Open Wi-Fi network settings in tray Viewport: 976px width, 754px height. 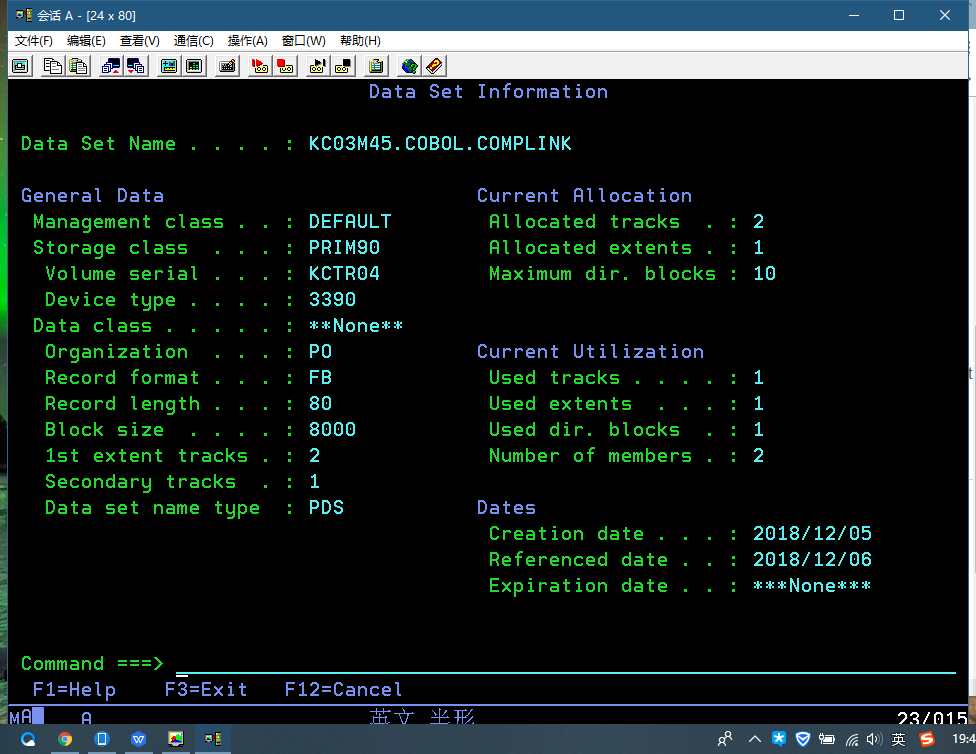tap(852, 739)
